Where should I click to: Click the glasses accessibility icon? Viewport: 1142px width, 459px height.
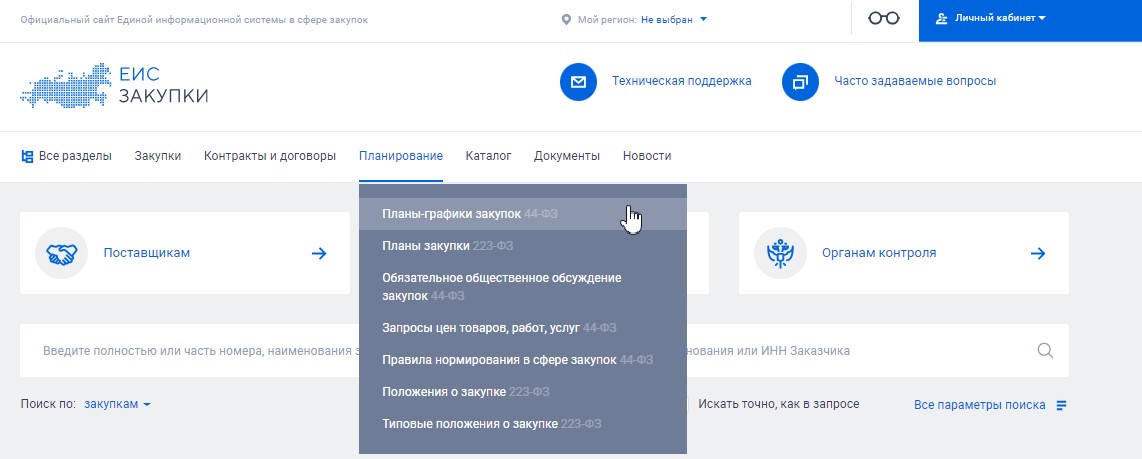tap(883, 19)
